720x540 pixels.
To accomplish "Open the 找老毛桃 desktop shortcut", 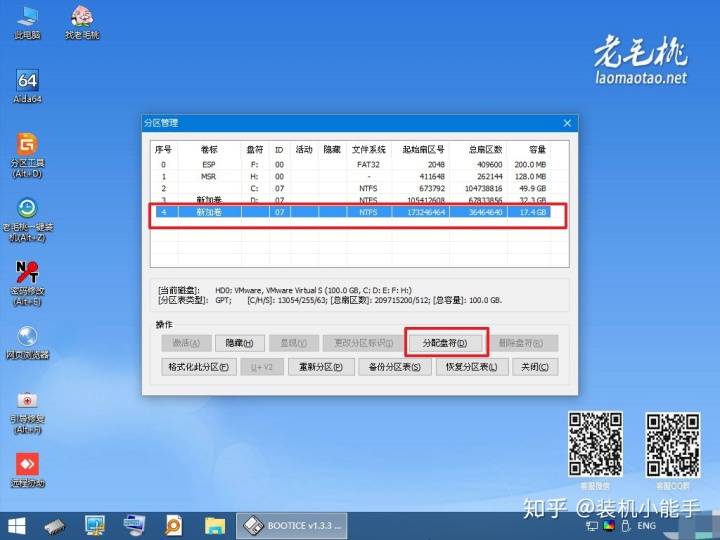I will click(82, 22).
